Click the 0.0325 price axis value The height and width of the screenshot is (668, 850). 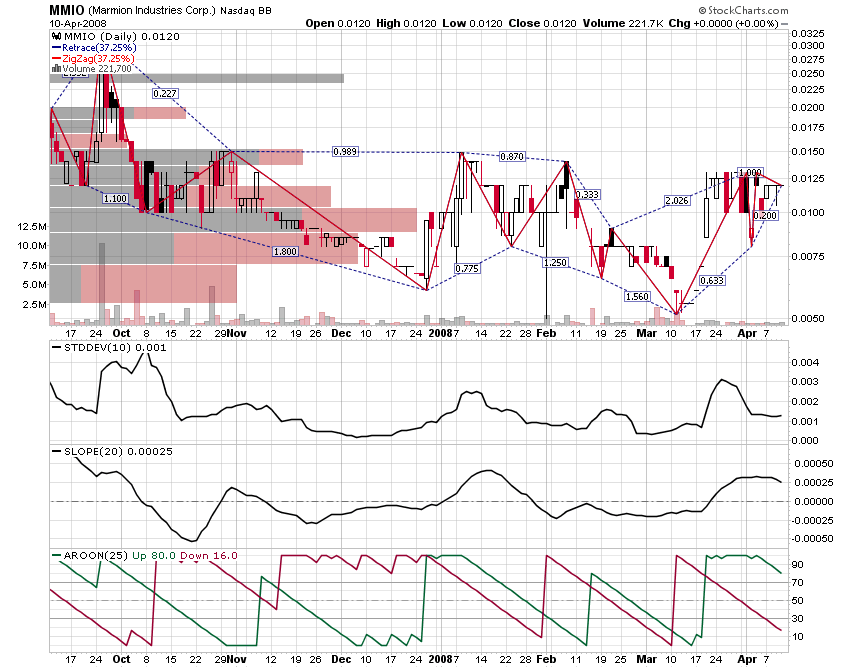[x=808, y=34]
